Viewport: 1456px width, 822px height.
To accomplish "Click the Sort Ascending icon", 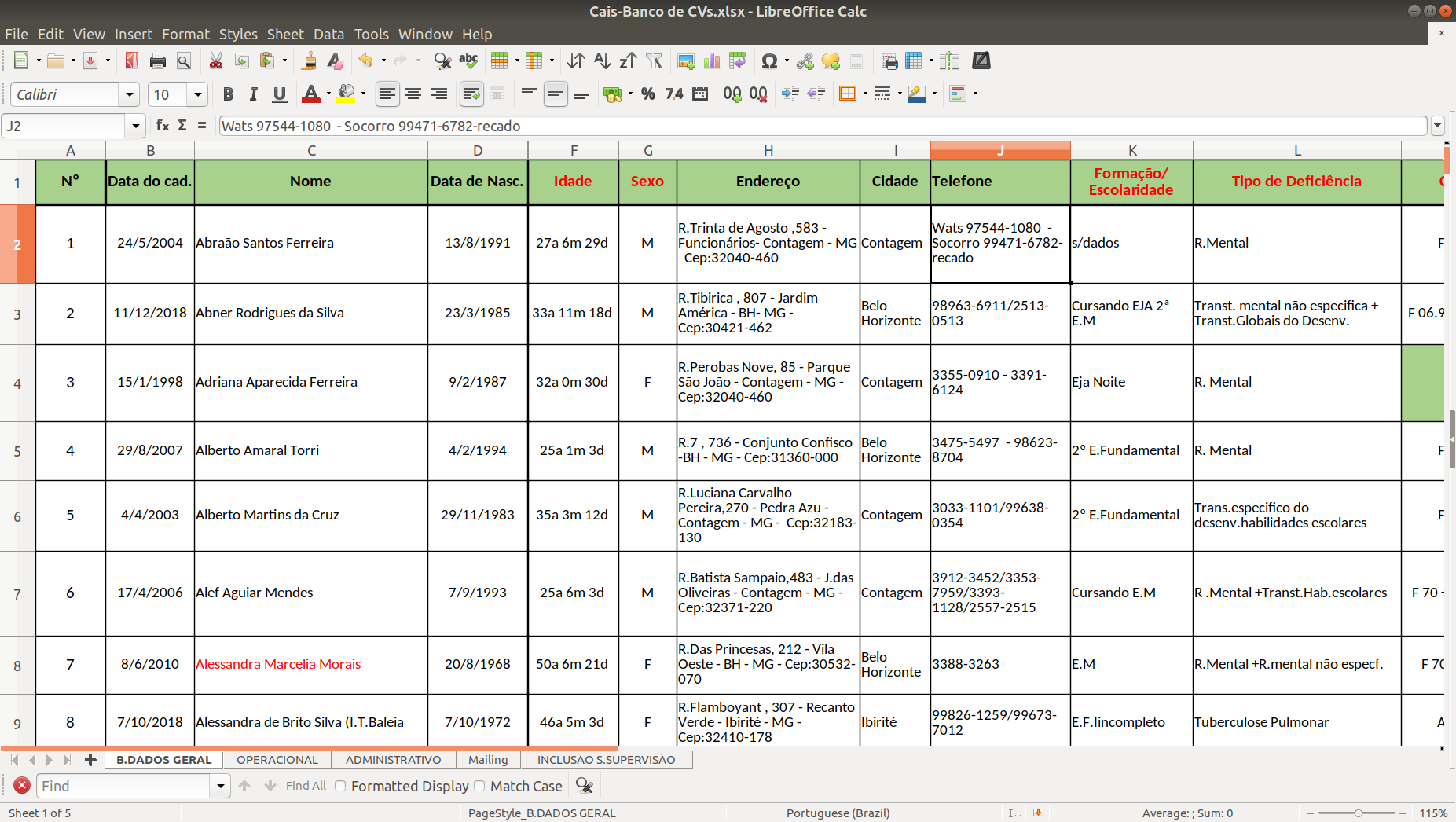I will [602, 61].
